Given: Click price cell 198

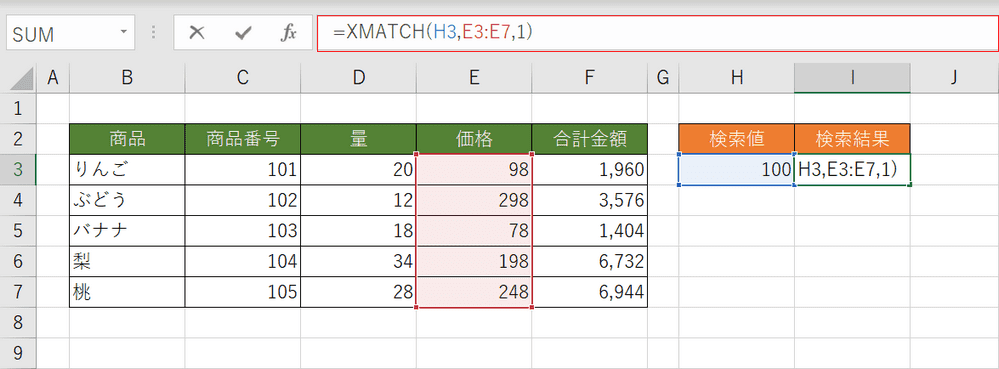Looking at the screenshot, I should click(474, 261).
